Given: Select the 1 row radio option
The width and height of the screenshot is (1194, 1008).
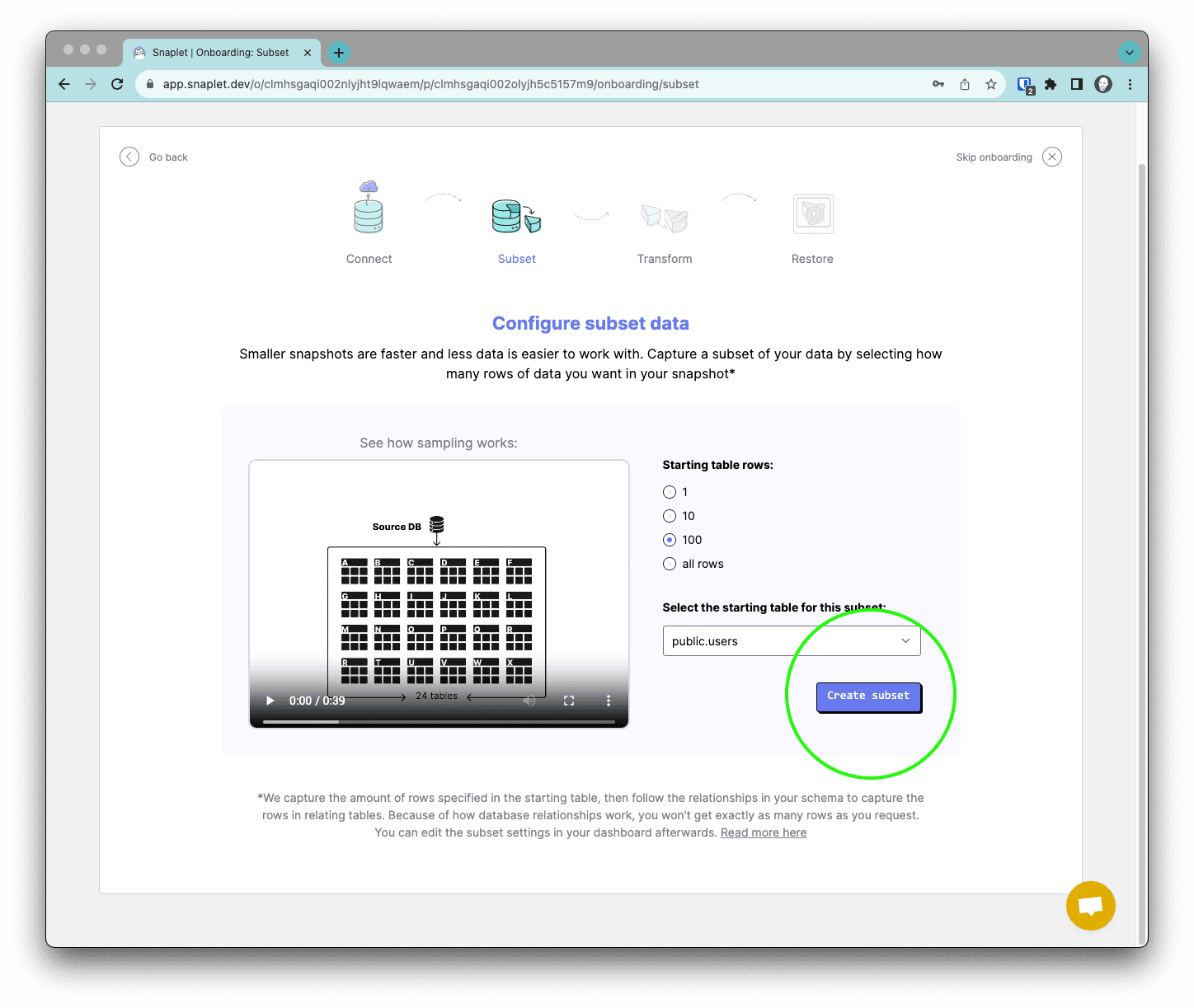Looking at the screenshot, I should pos(670,492).
